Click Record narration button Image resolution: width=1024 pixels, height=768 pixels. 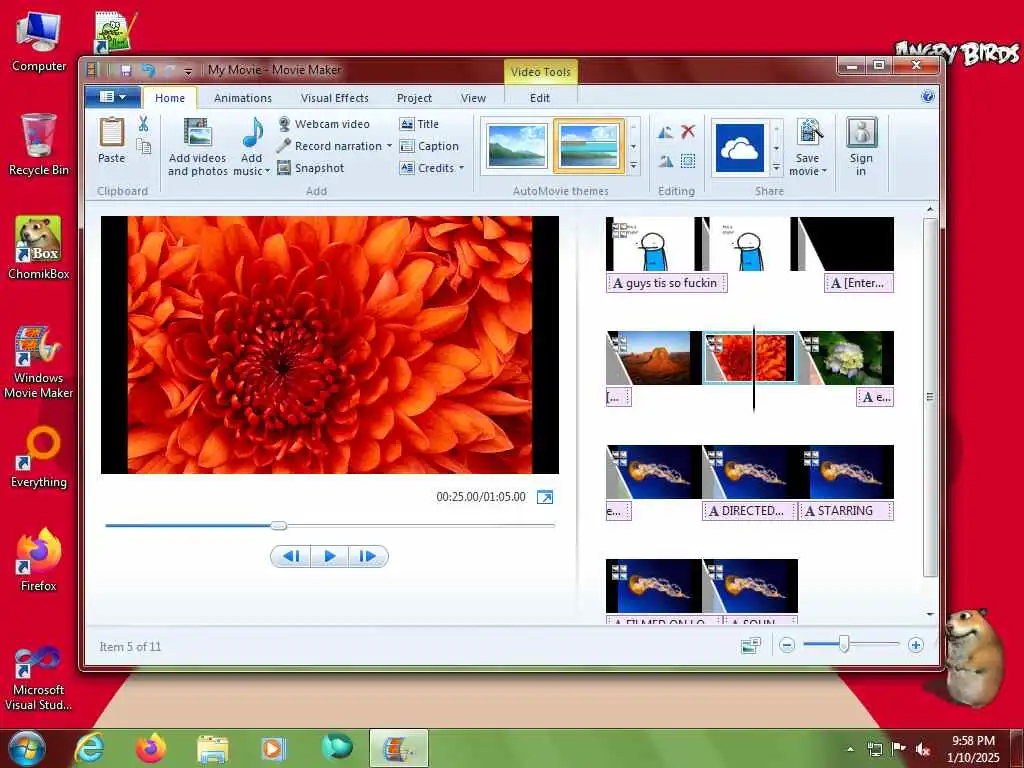[x=330, y=146]
